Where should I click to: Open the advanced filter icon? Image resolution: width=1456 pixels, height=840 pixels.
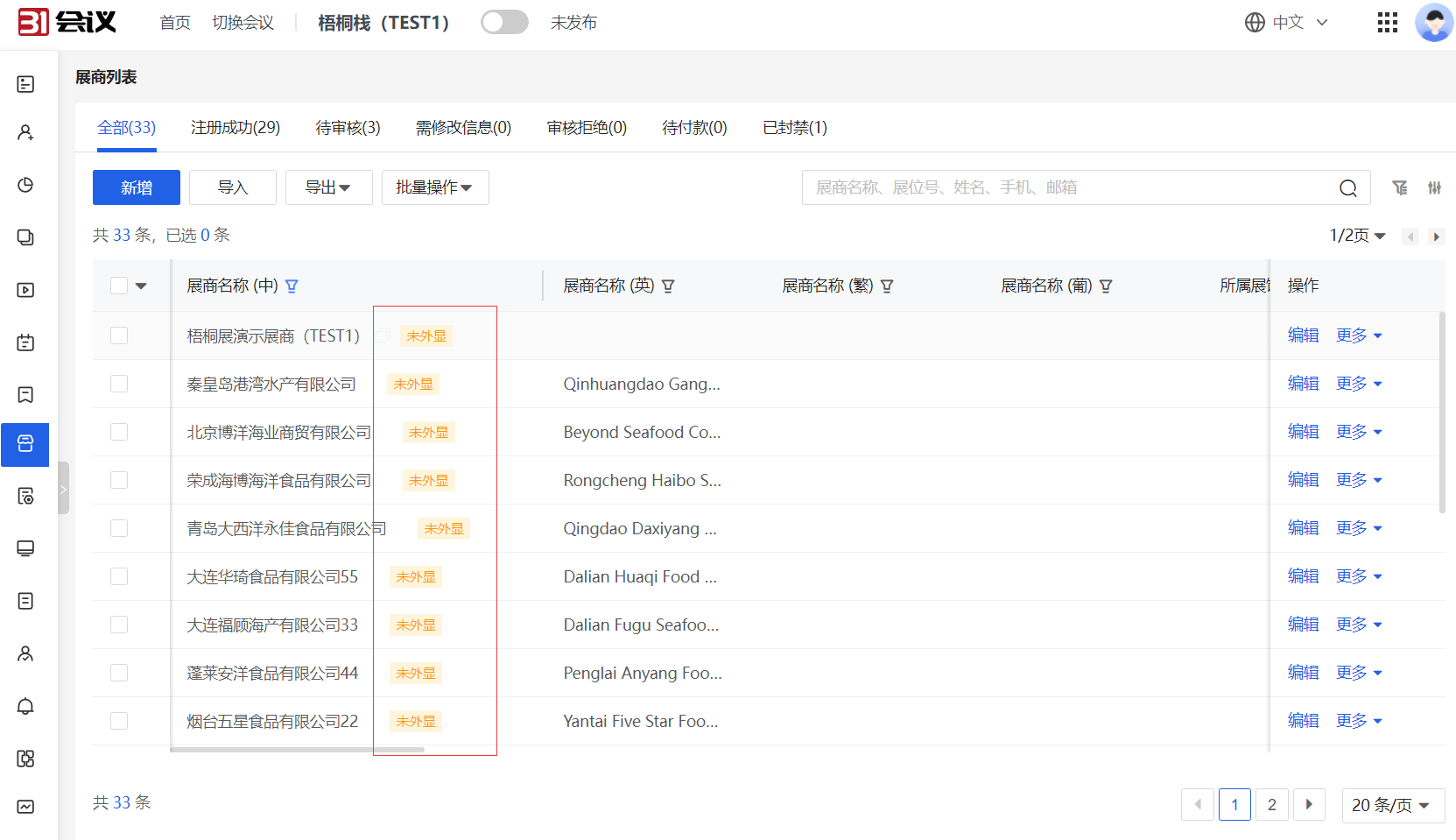[x=1400, y=187]
